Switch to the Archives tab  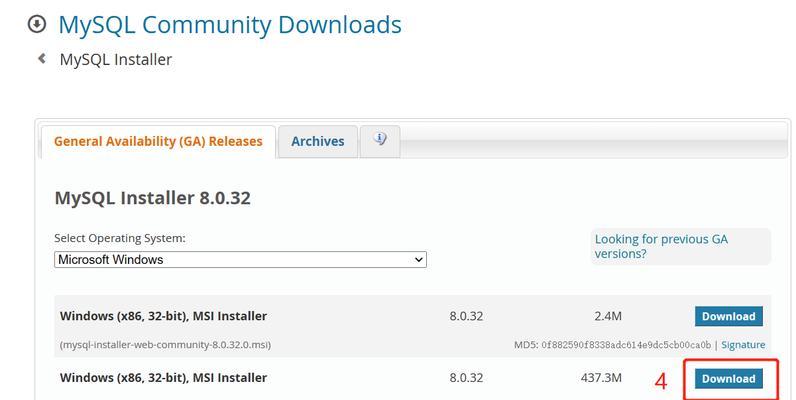[x=318, y=141]
